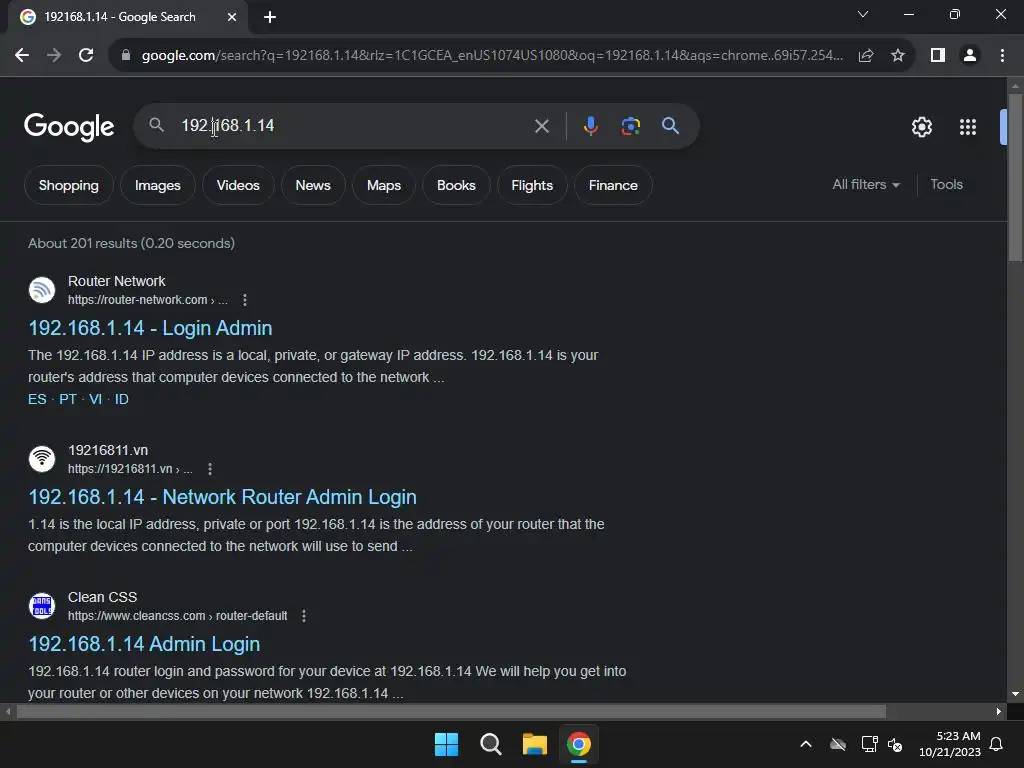The height and width of the screenshot is (768, 1024).
Task: Bookmark this tab with star icon
Action: point(898,56)
